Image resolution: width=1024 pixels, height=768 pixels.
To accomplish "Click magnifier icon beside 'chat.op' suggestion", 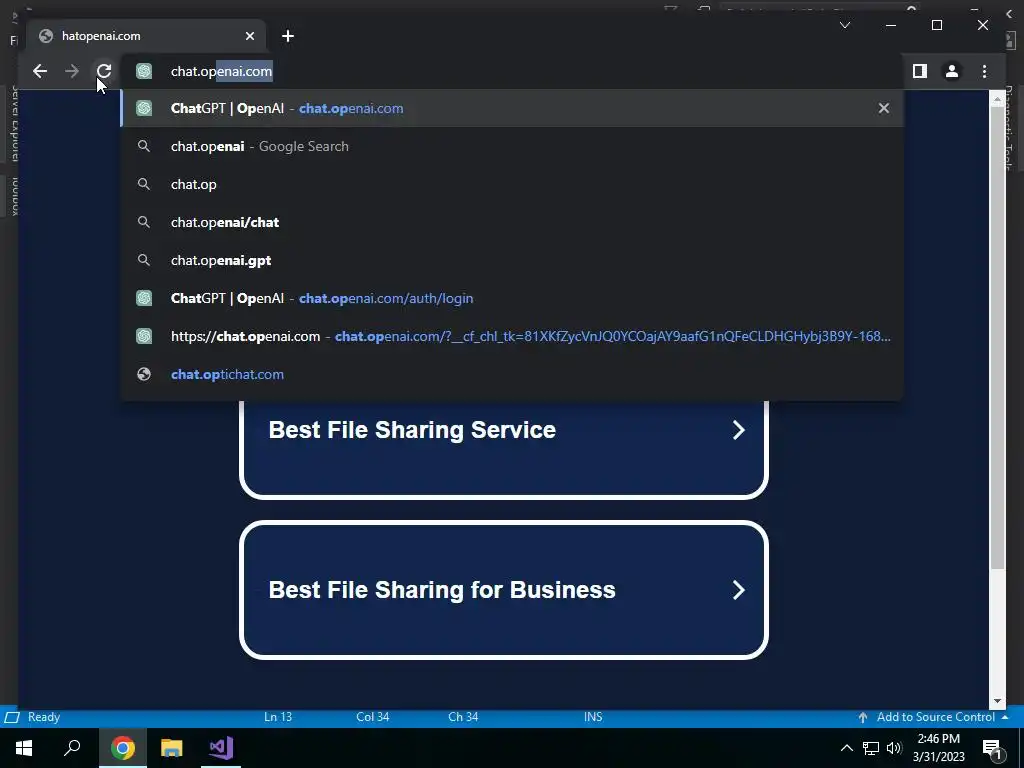I will click(x=144, y=184).
